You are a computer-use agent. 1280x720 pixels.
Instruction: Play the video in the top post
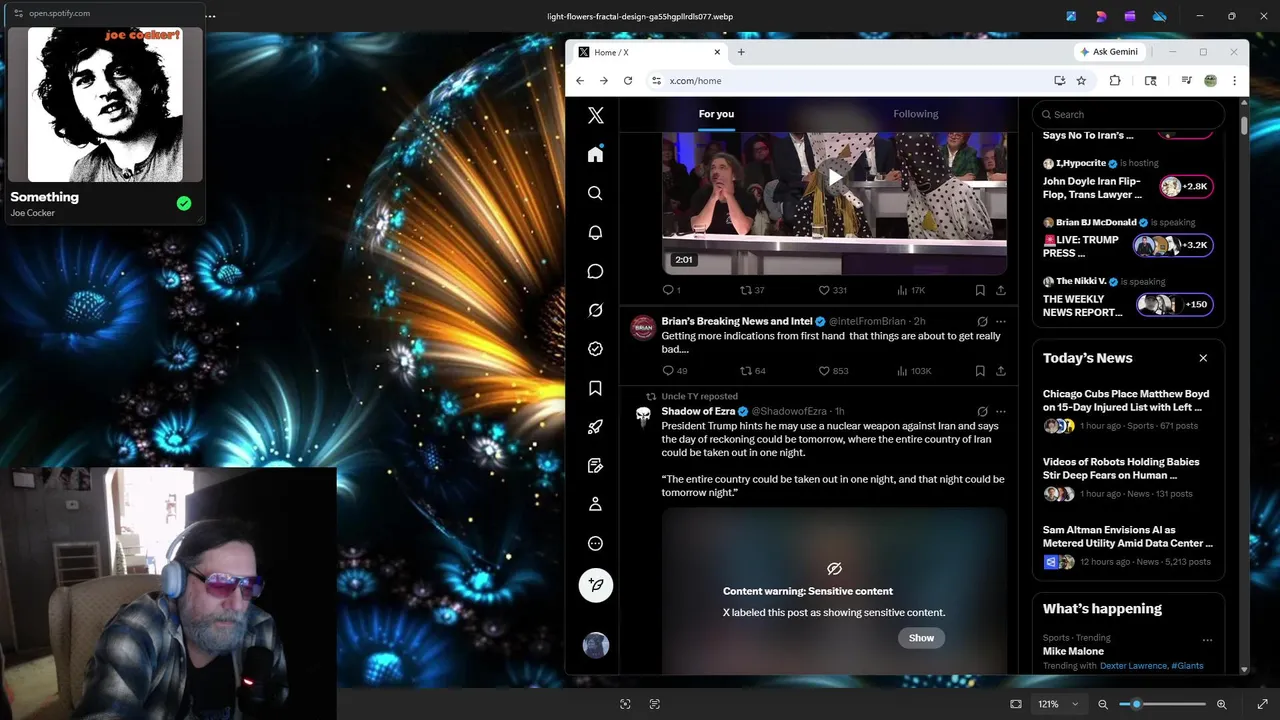coord(834,178)
